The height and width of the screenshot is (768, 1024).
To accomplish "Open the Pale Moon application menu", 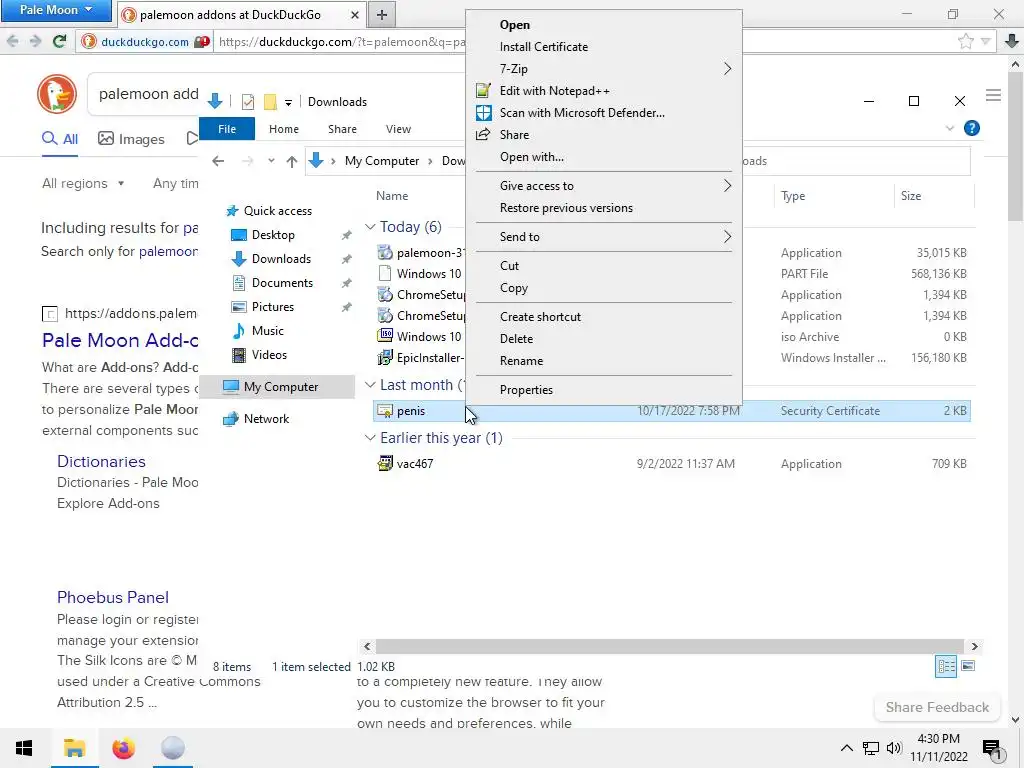I will point(56,10).
